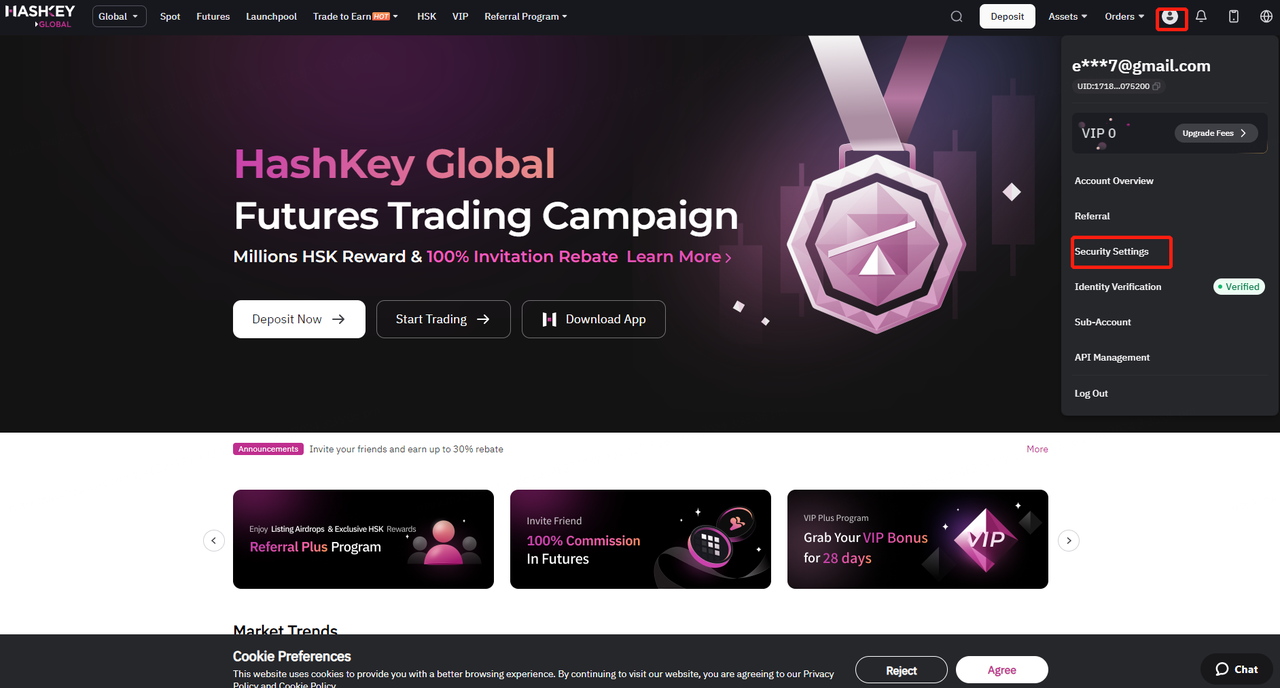Open Referral Plus Program banner

click(363, 539)
